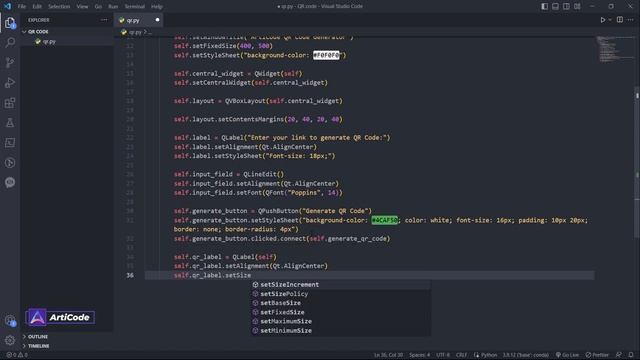Open the Extensions view

coord(10,102)
